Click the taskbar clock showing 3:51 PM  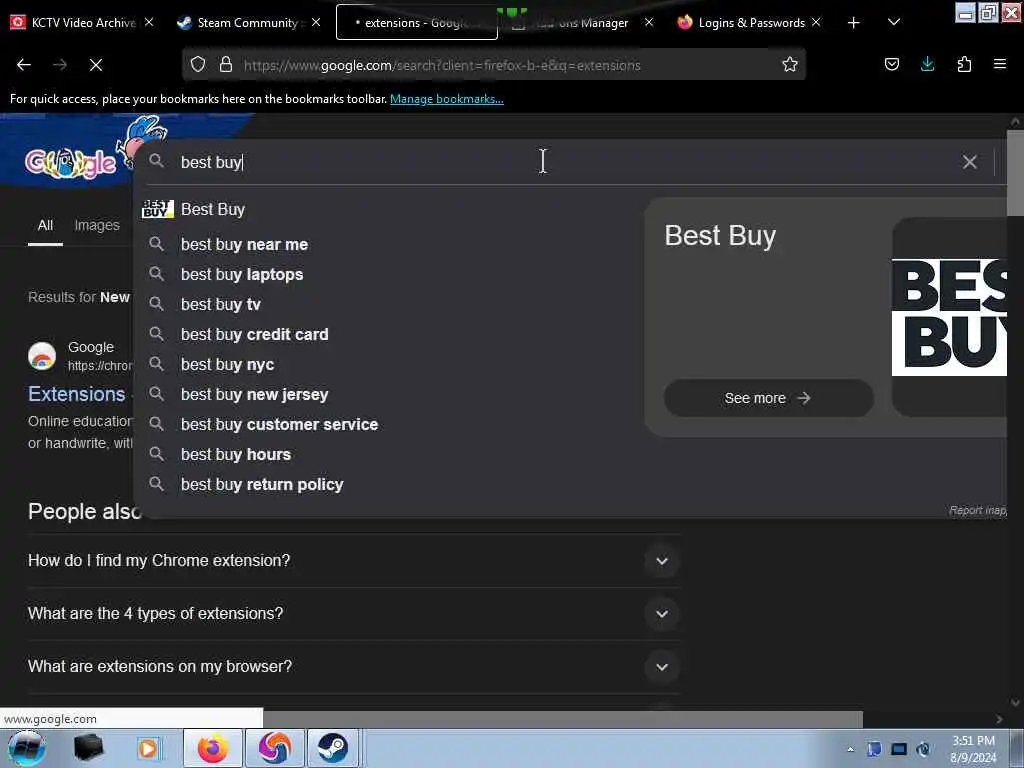[x=974, y=749]
